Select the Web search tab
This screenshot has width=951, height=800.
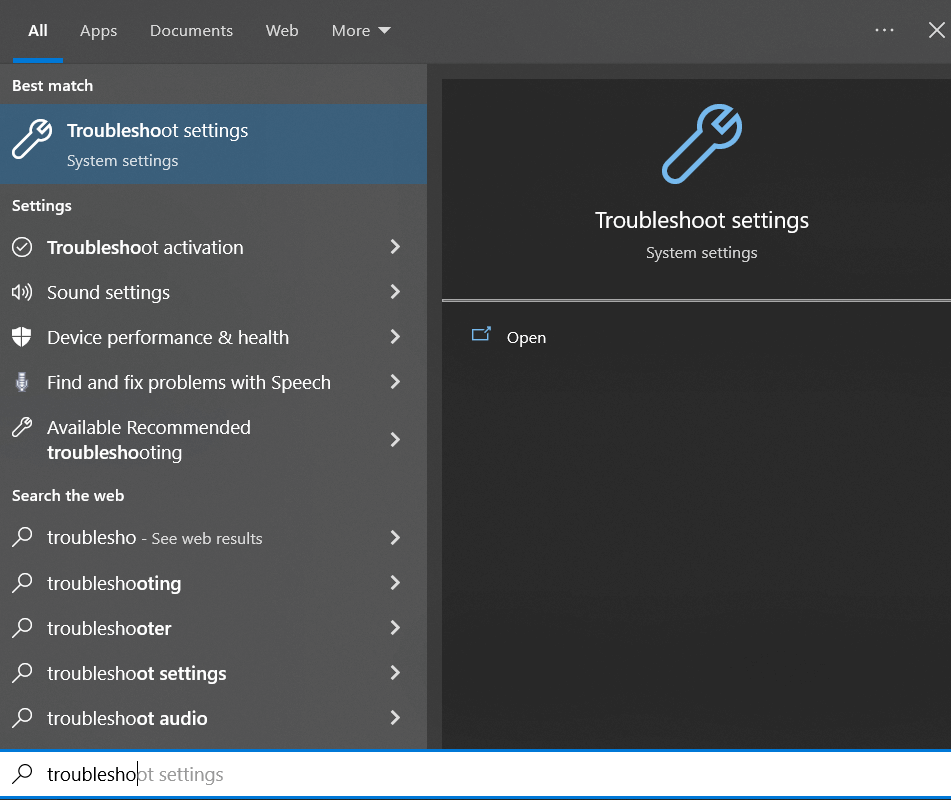[282, 31]
